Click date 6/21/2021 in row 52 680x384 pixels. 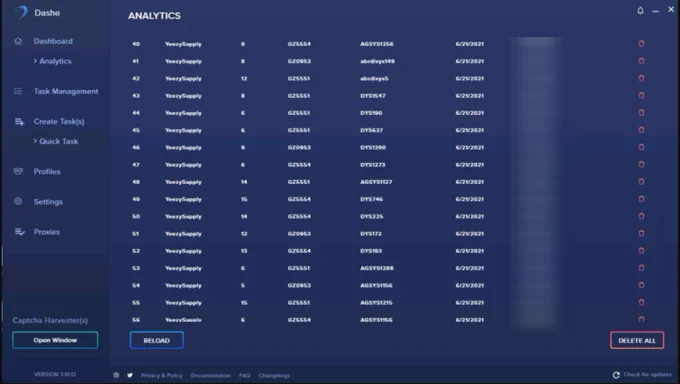coord(470,251)
